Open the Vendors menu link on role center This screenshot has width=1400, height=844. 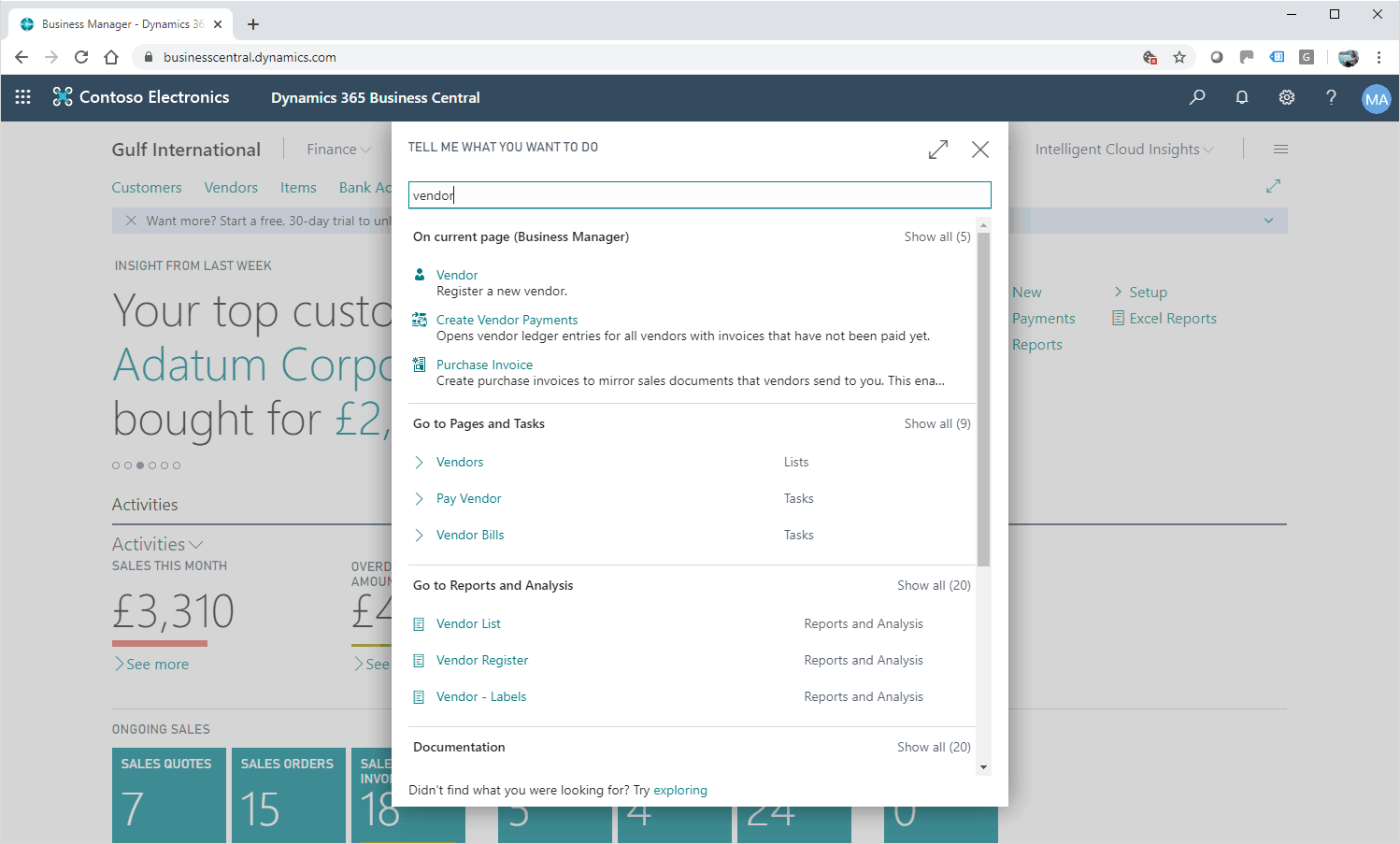(231, 188)
